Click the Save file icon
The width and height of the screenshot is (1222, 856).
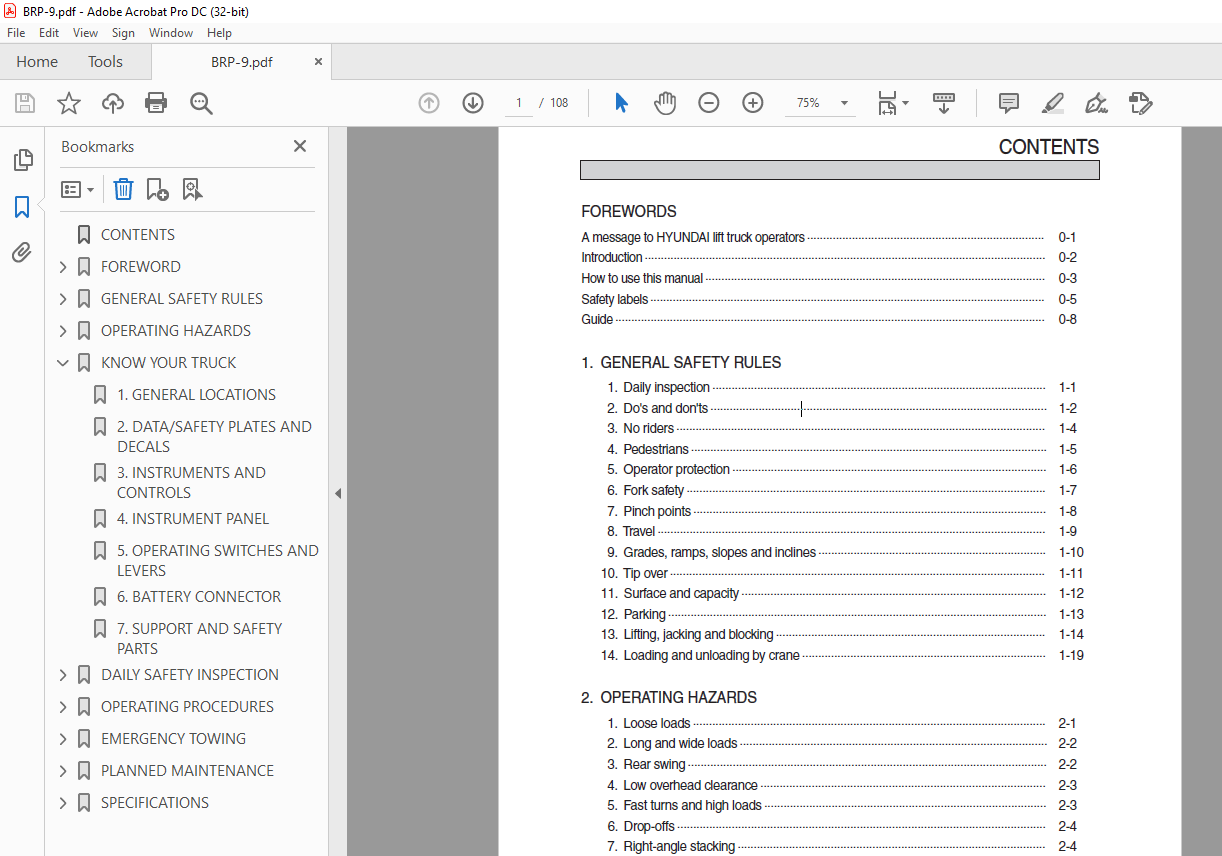25,103
